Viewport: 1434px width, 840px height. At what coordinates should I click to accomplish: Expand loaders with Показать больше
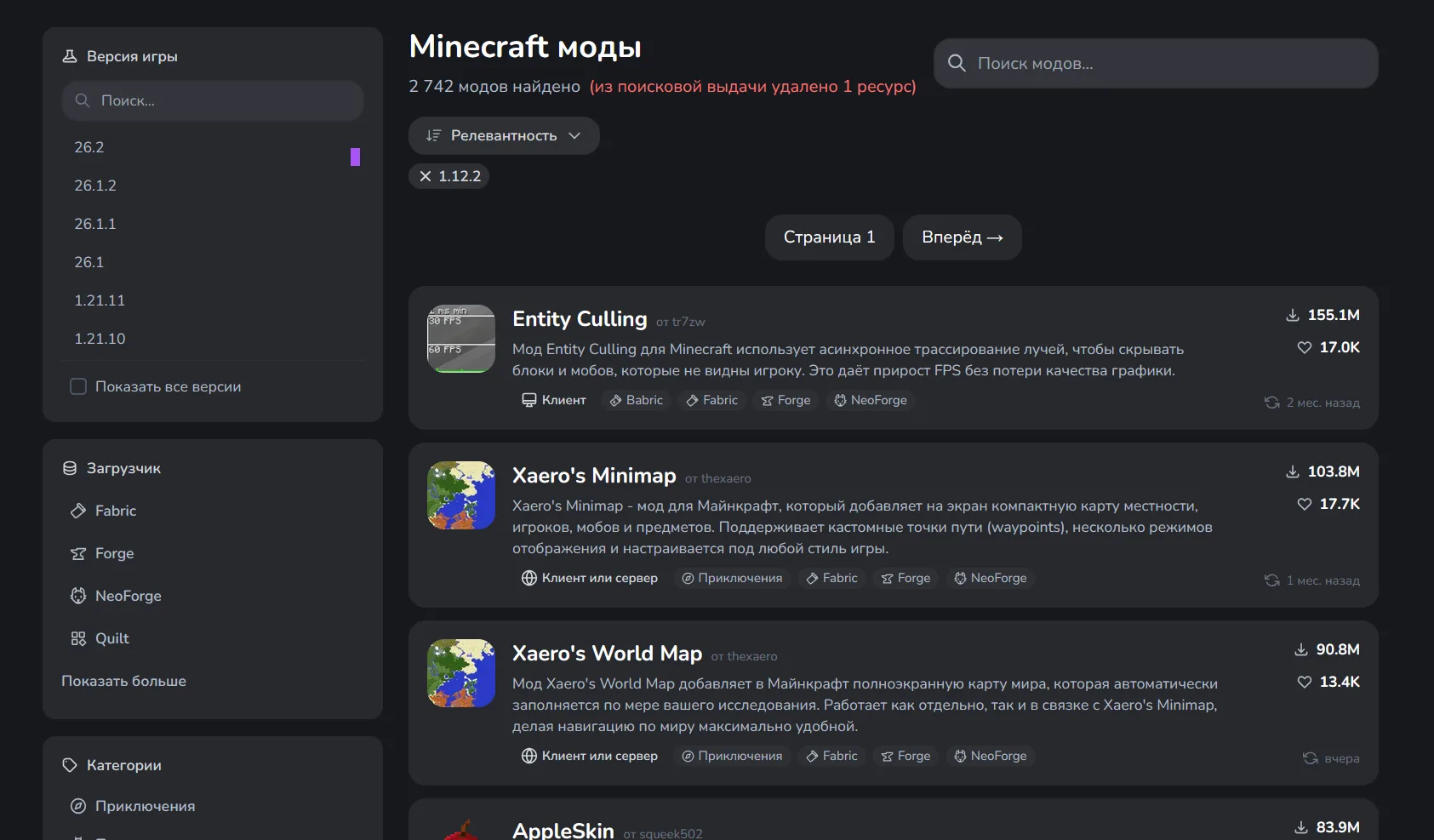click(124, 681)
